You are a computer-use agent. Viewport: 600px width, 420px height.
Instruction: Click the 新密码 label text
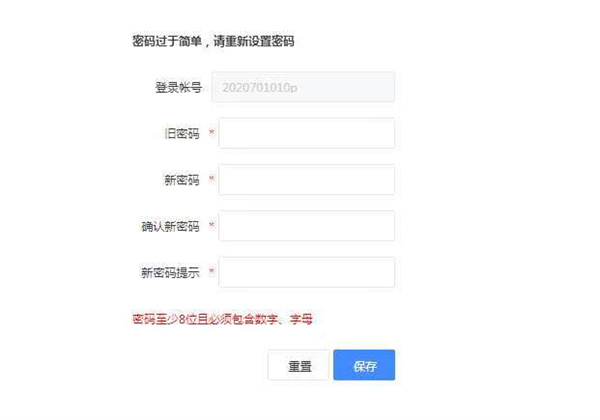click(182, 180)
